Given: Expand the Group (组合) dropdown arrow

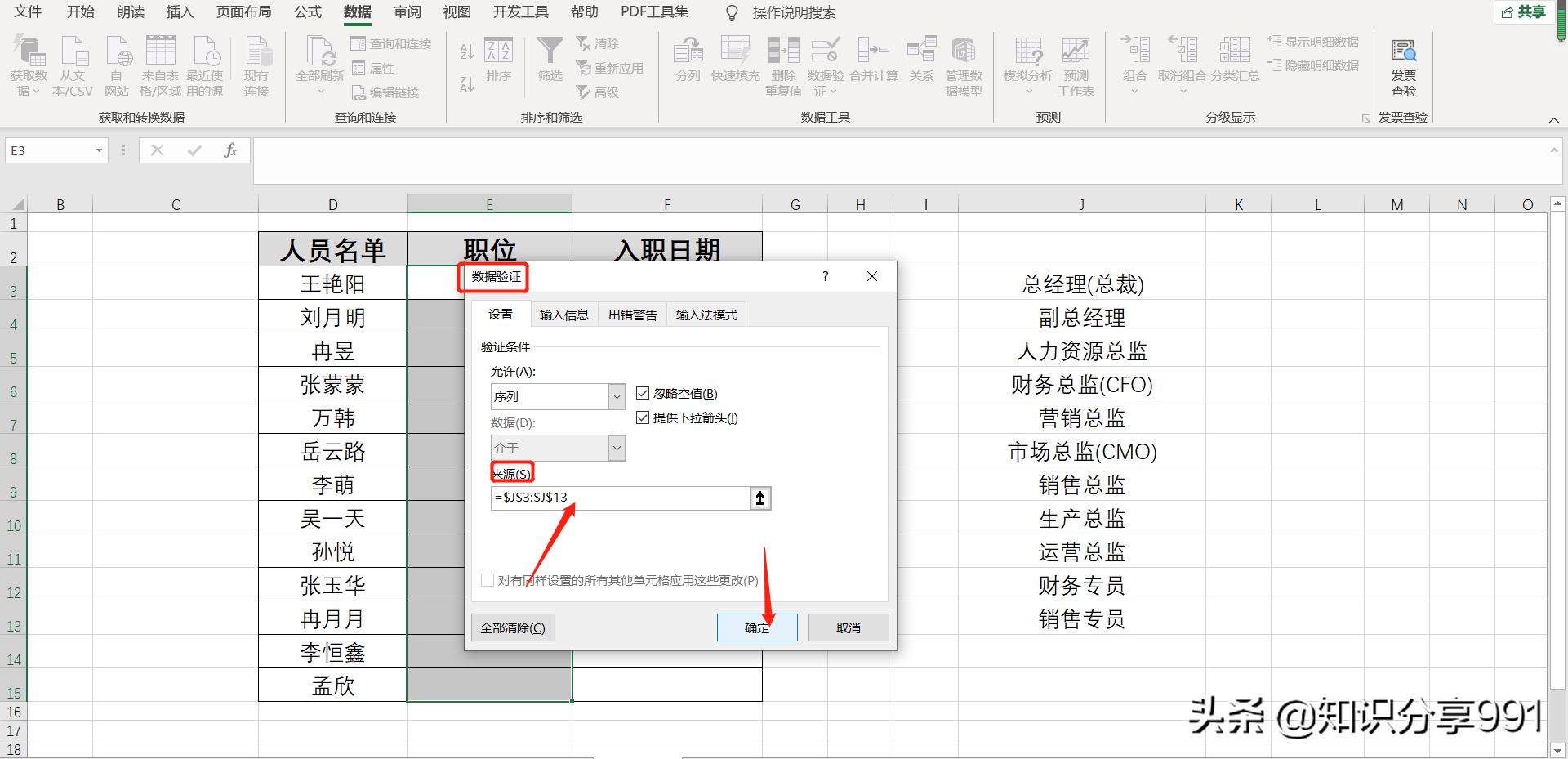Looking at the screenshot, I should (1134, 91).
